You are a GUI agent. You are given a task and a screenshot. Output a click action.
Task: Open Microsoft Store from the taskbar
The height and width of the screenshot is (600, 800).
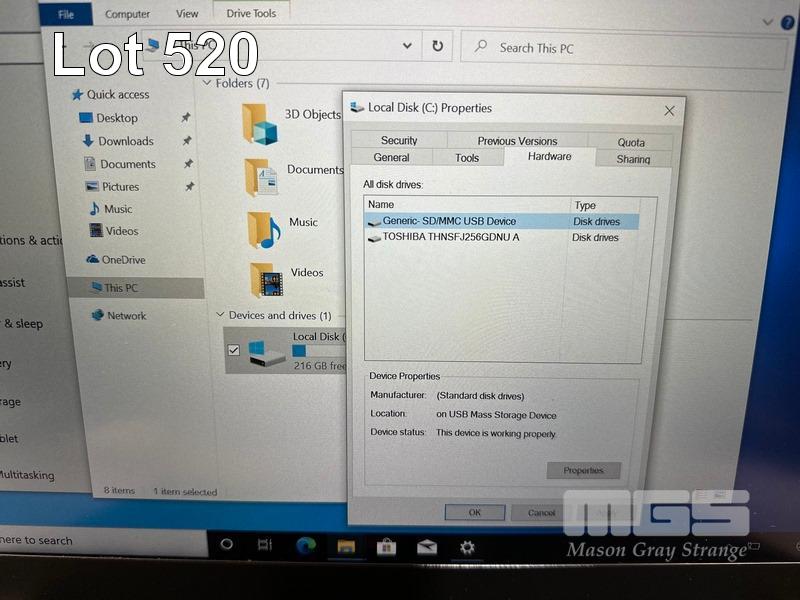click(386, 546)
